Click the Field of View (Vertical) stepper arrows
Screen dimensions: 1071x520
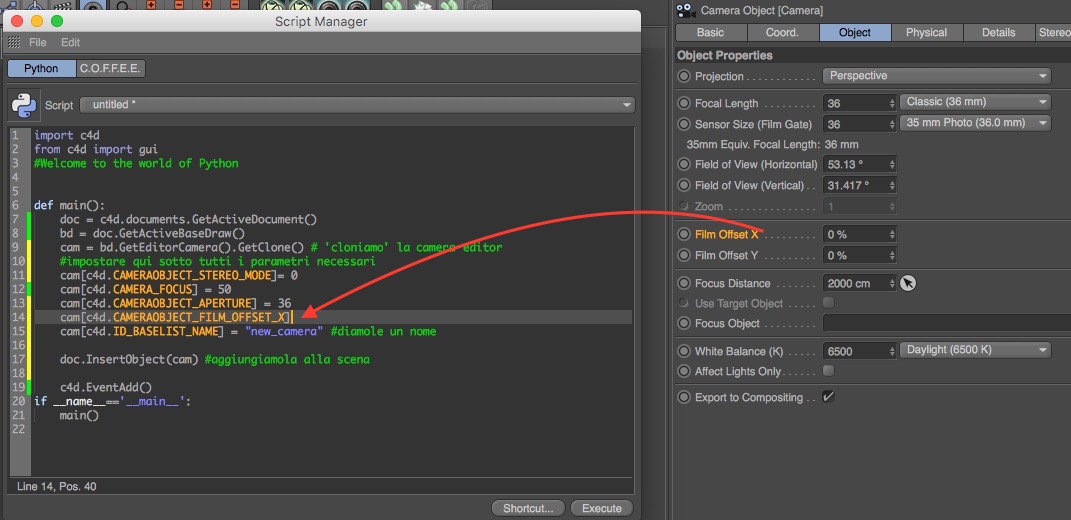click(891, 185)
